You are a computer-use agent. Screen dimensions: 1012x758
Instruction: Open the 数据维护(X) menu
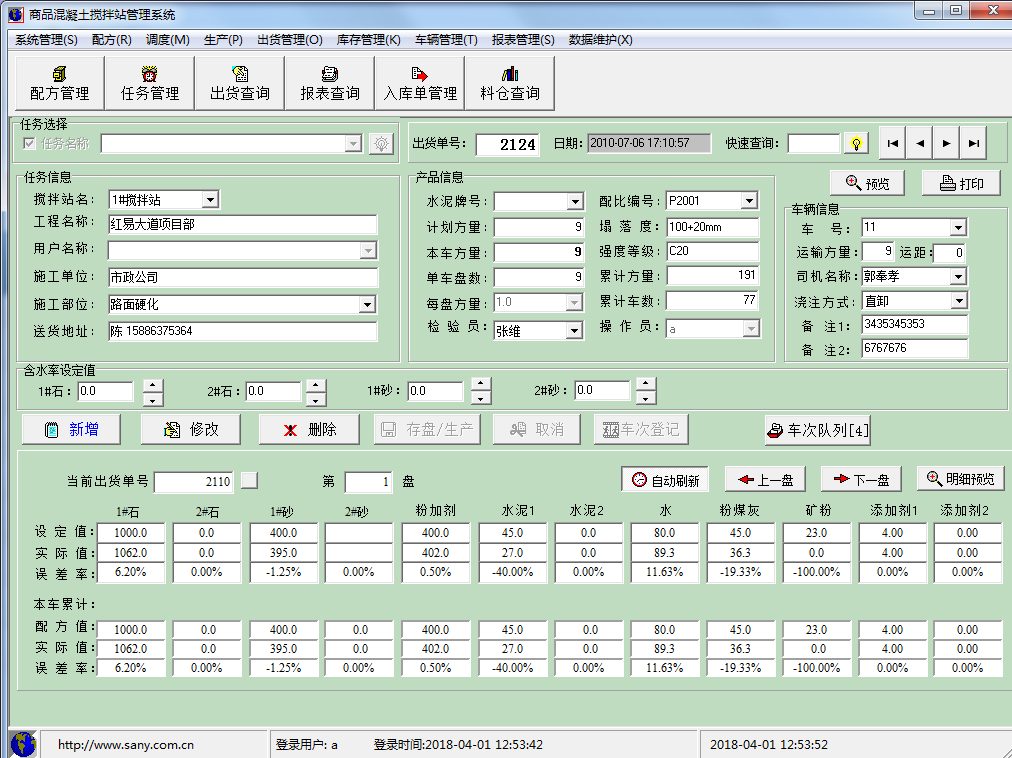[600, 40]
